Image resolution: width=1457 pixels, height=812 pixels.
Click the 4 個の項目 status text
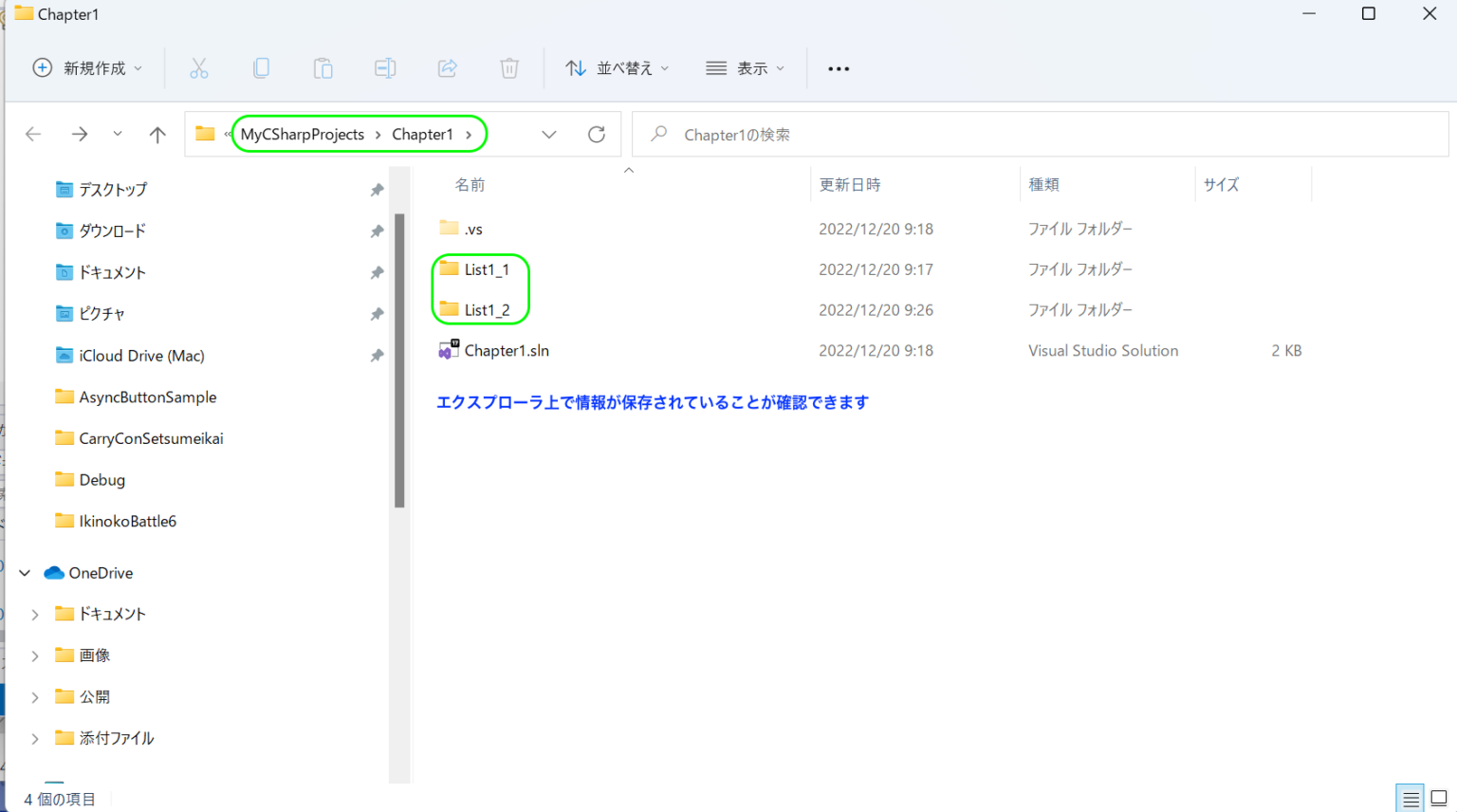pyautogui.click(x=60, y=800)
